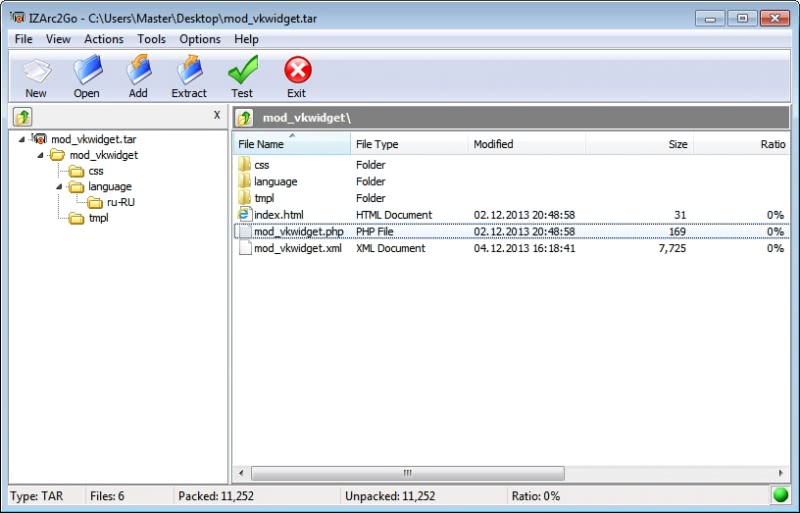Select ru-RU in the folder tree
Viewport: 800px width, 513px height.
pyautogui.click(x=121, y=203)
